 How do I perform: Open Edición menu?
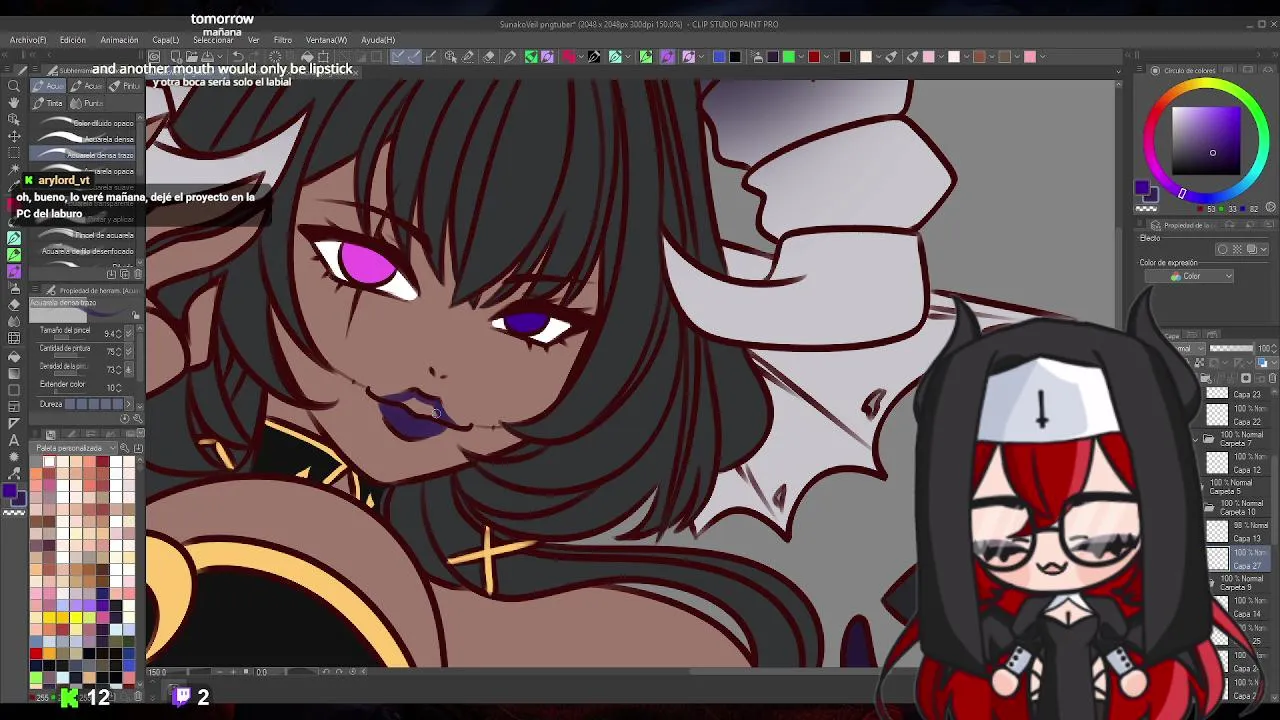73,40
